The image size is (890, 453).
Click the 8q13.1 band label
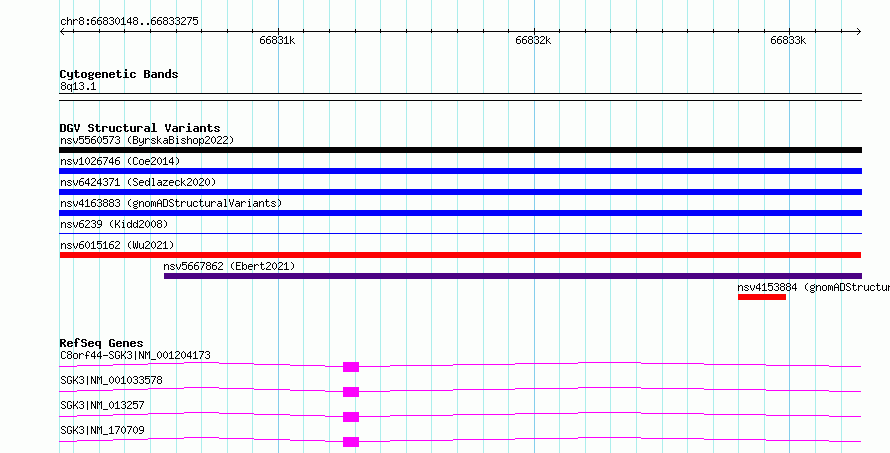78,87
